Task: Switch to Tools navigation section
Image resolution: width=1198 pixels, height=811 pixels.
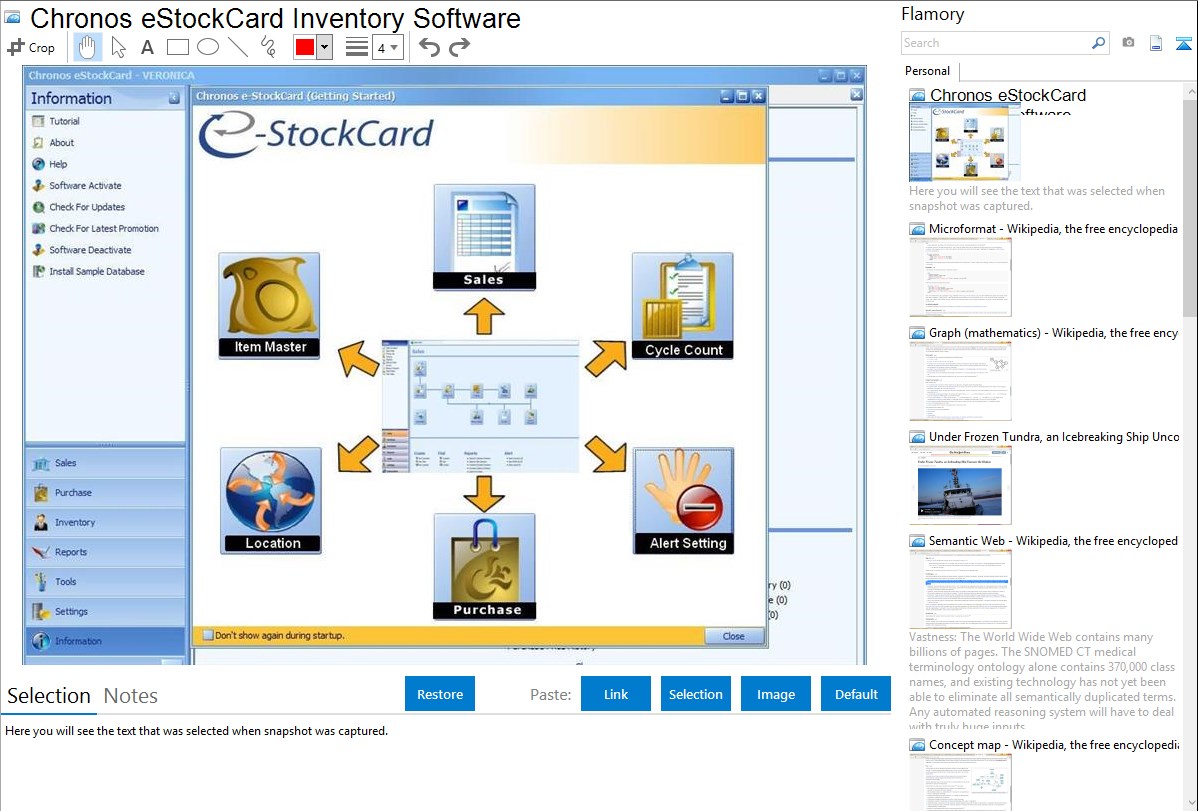Action: [x=105, y=582]
